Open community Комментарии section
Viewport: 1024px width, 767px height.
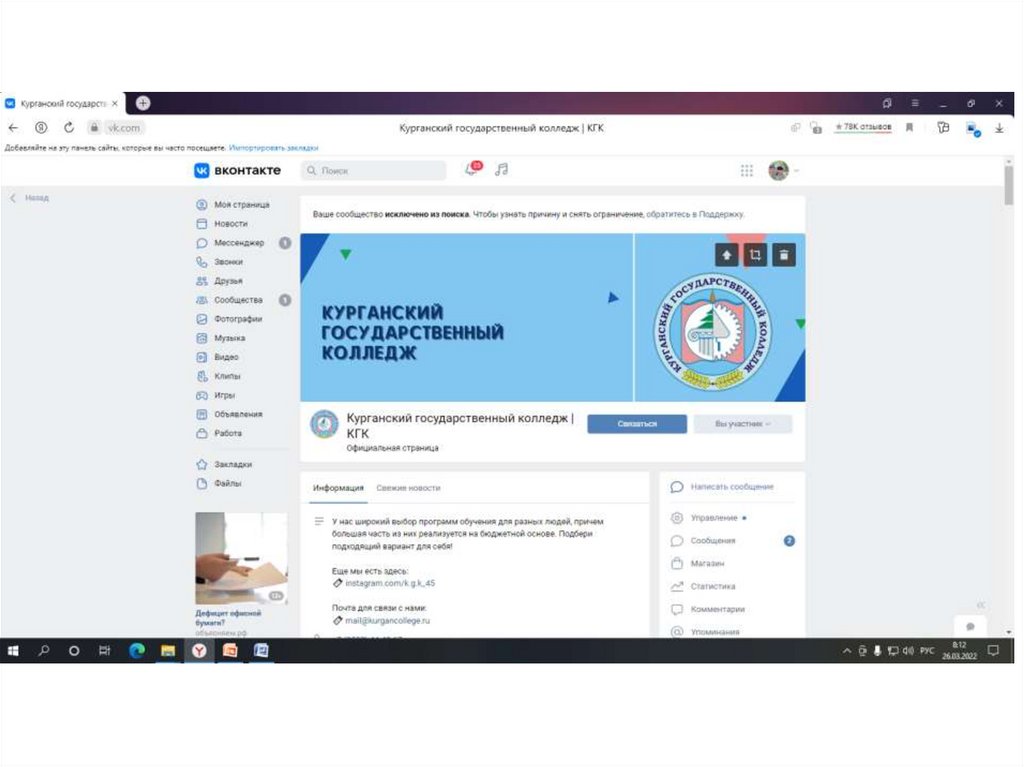click(x=708, y=609)
